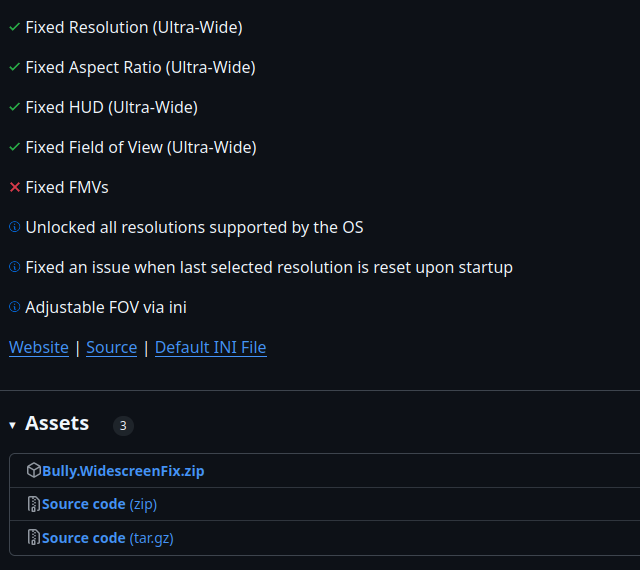
Task: Click the green checkmark beside Fixed Aspect Ratio
Action: [15, 67]
